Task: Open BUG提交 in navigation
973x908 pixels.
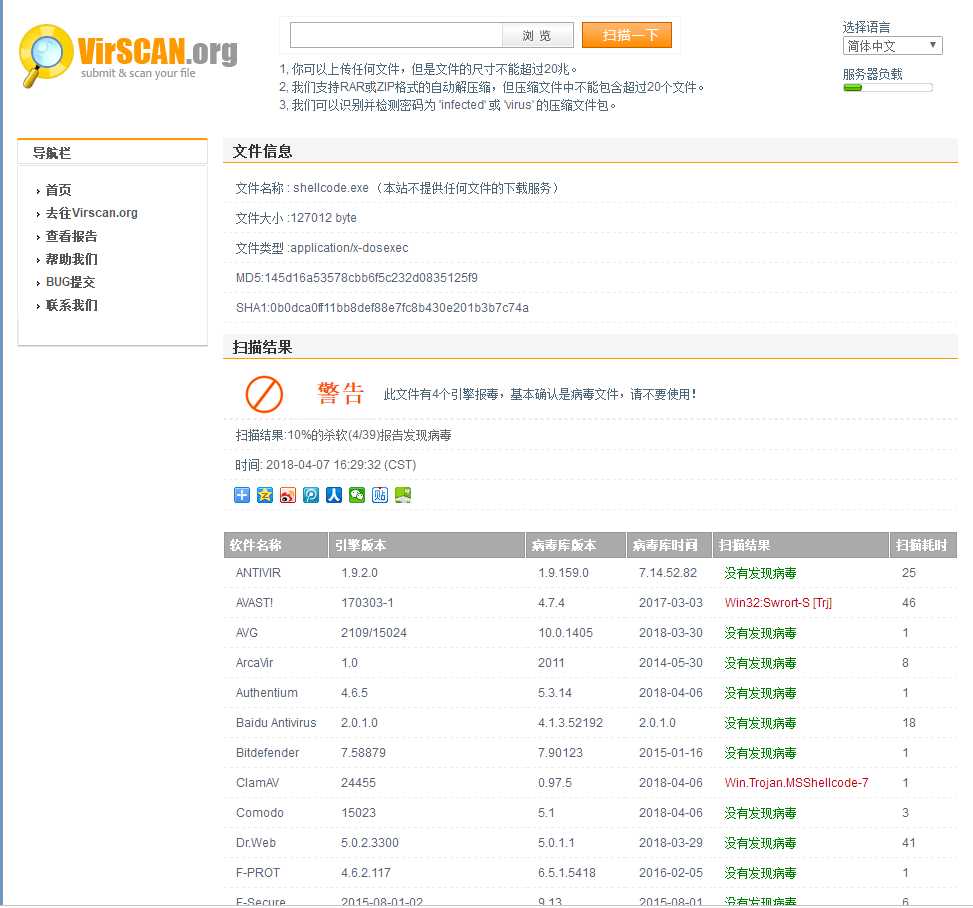Action: tap(70, 282)
